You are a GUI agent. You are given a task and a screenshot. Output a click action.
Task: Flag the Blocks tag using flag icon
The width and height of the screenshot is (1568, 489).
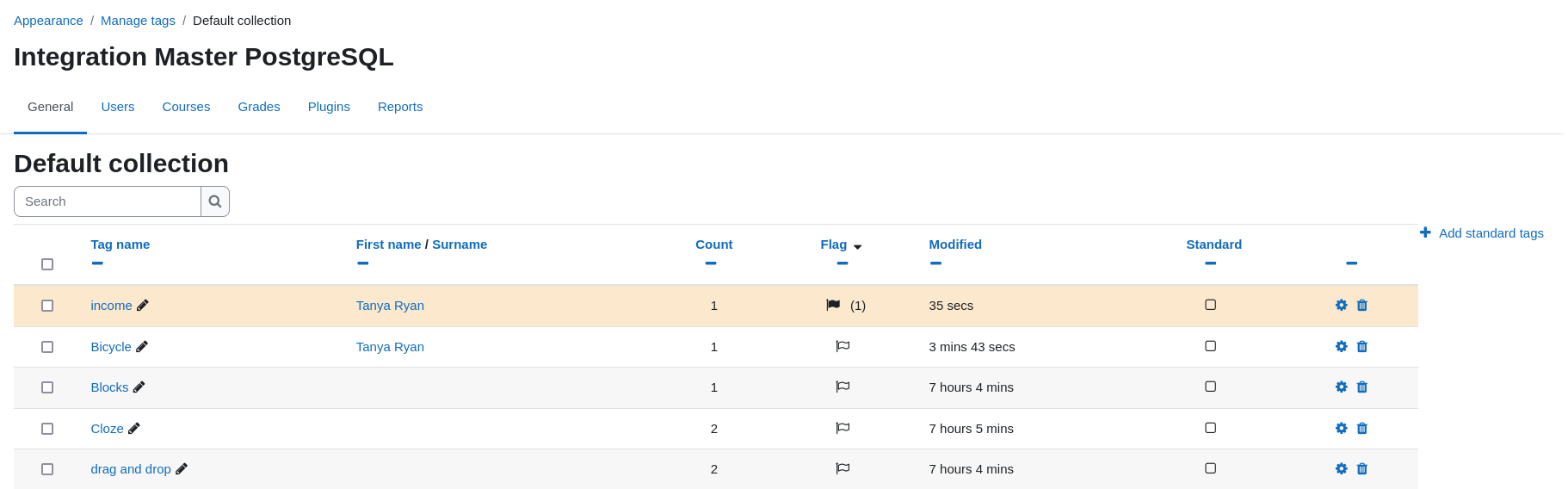(843, 387)
